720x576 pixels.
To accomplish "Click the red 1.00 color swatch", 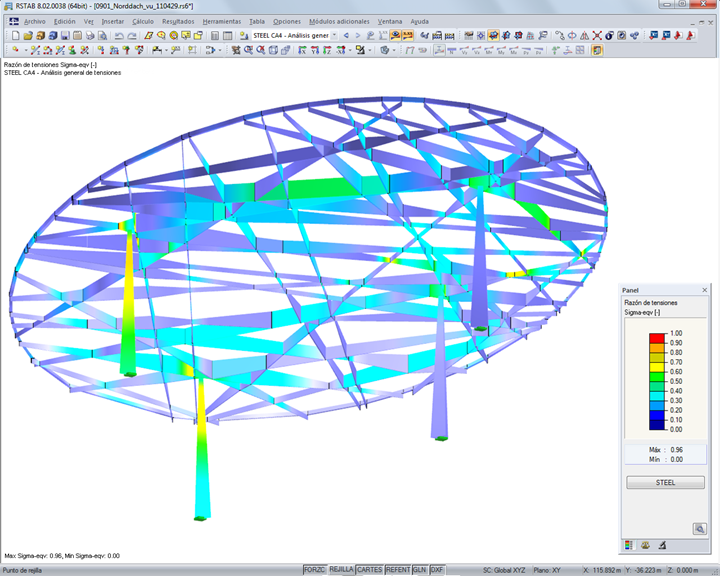I will (x=657, y=338).
